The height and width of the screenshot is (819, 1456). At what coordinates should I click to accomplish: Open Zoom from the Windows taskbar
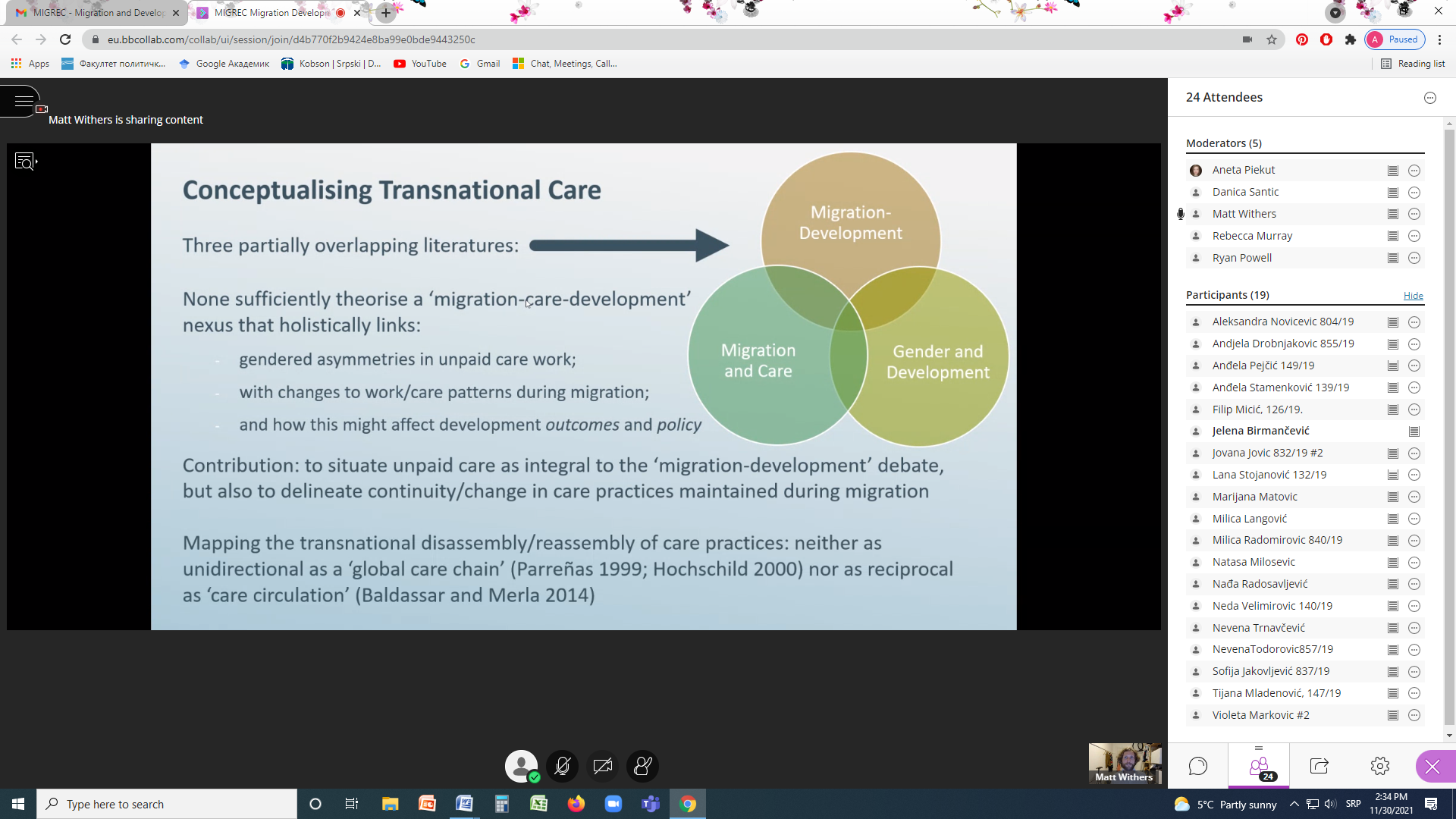click(x=613, y=804)
